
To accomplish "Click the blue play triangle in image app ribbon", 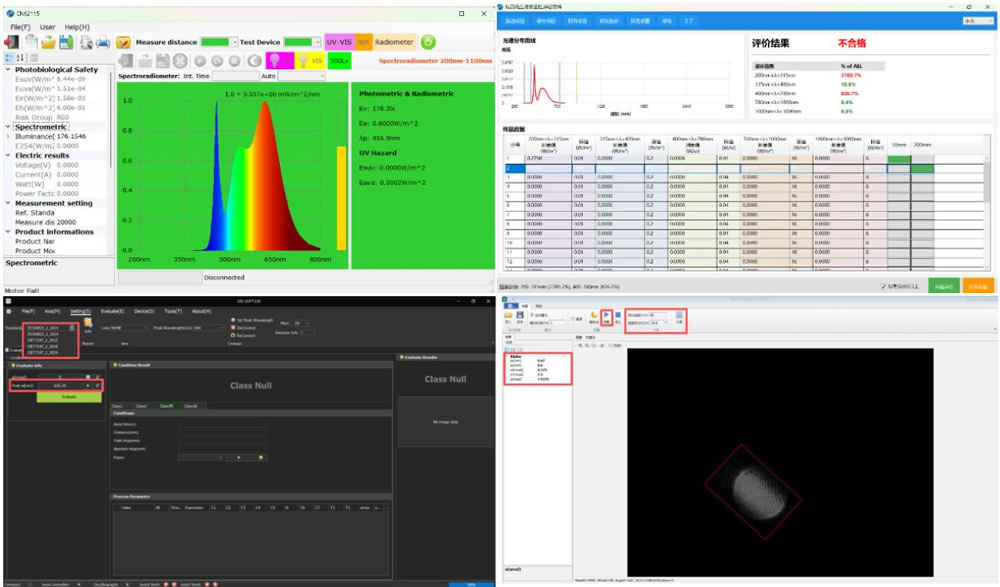I will [x=607, y=315].
